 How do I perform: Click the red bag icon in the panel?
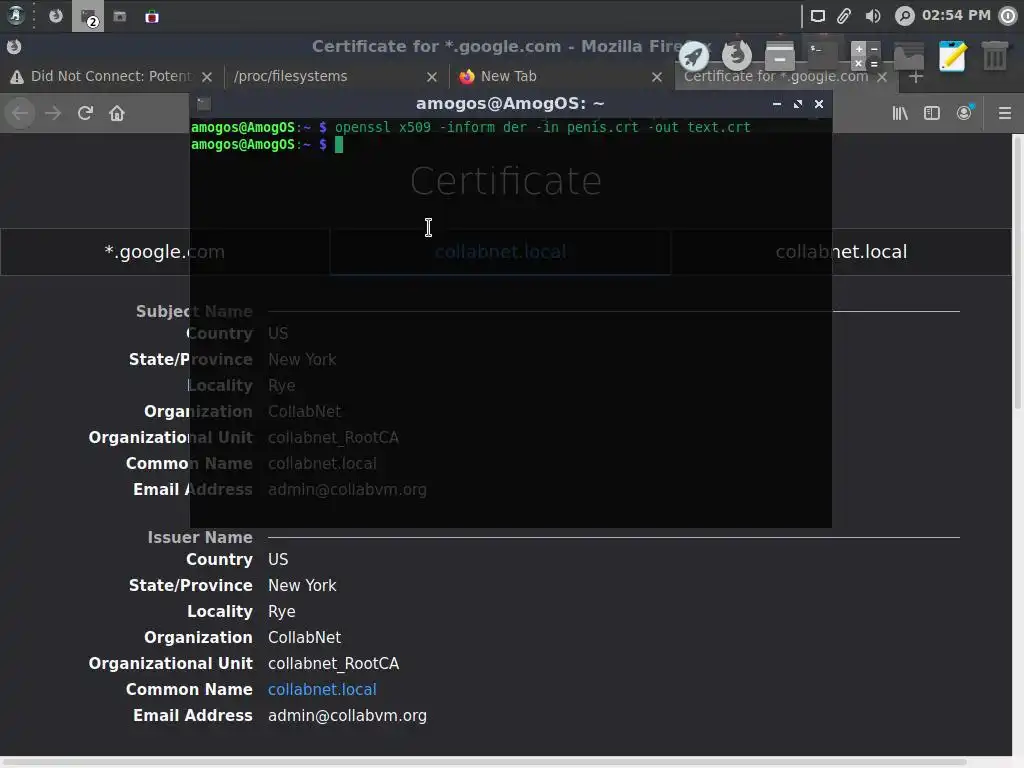(x=152, y=17)
